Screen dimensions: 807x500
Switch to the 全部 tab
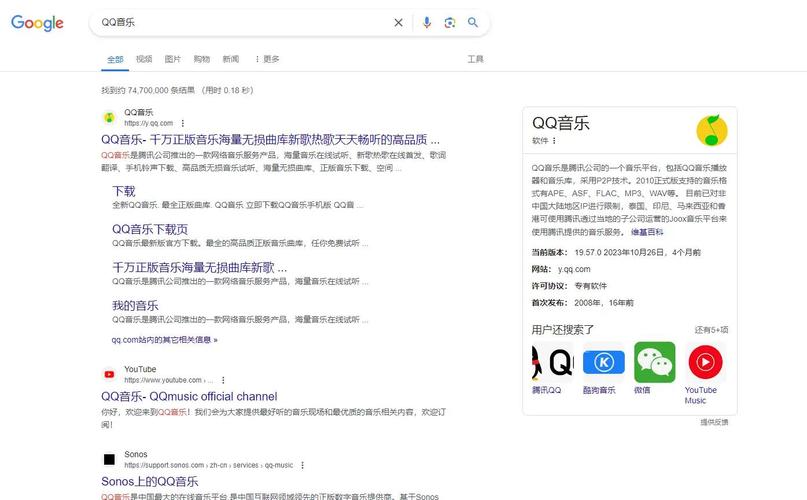[x=115, y=59]
